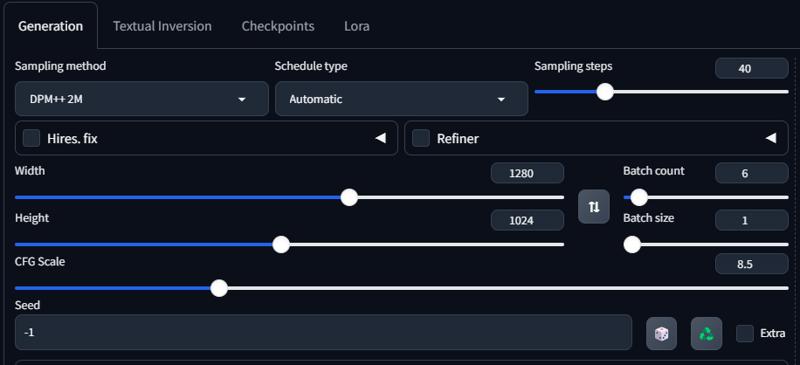Expand the Refiner section triangle
Viewport: 800px width, 365px height.
[x=771, y=138]
